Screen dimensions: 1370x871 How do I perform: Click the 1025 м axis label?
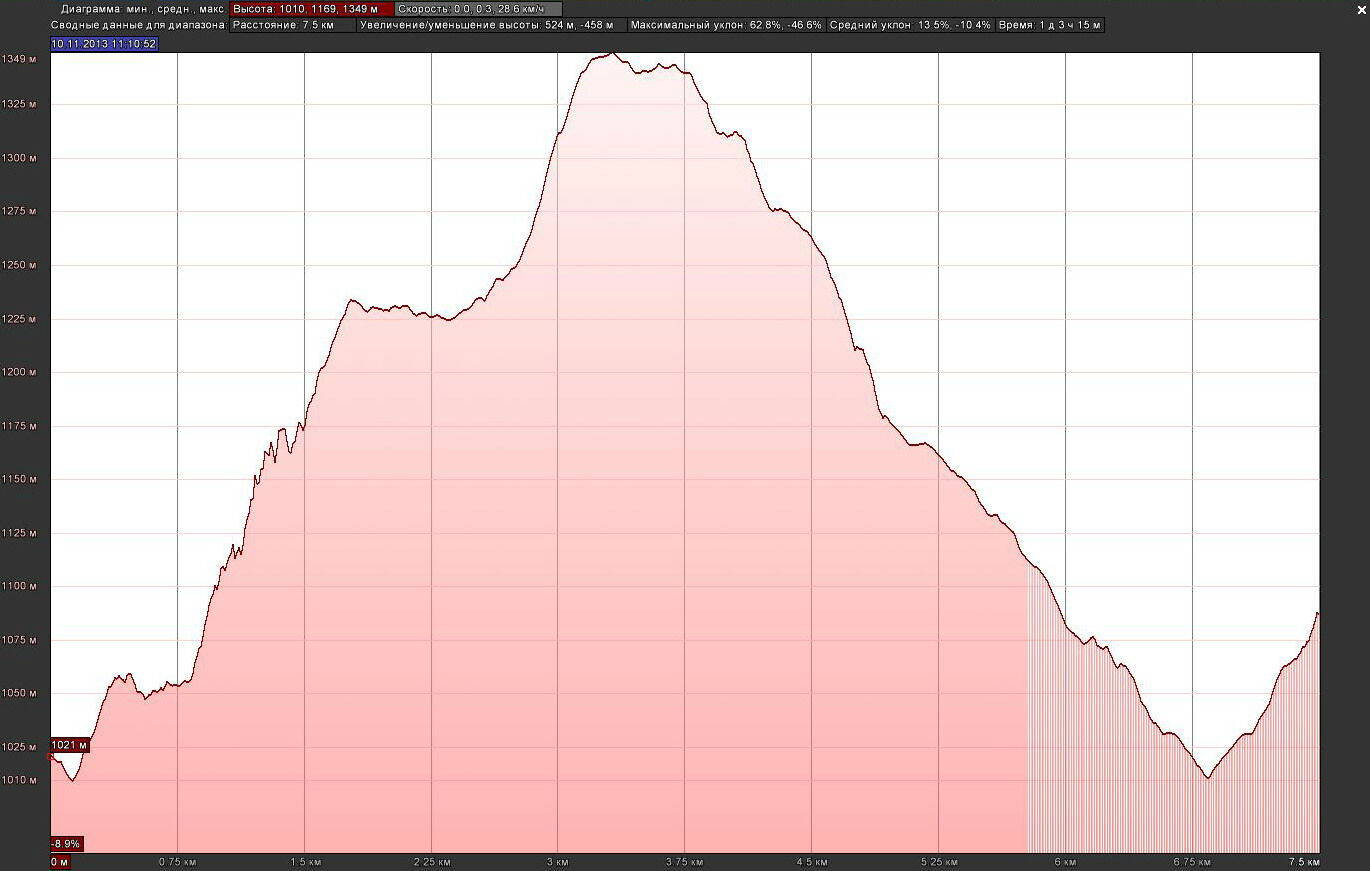[x=19, y=748]
